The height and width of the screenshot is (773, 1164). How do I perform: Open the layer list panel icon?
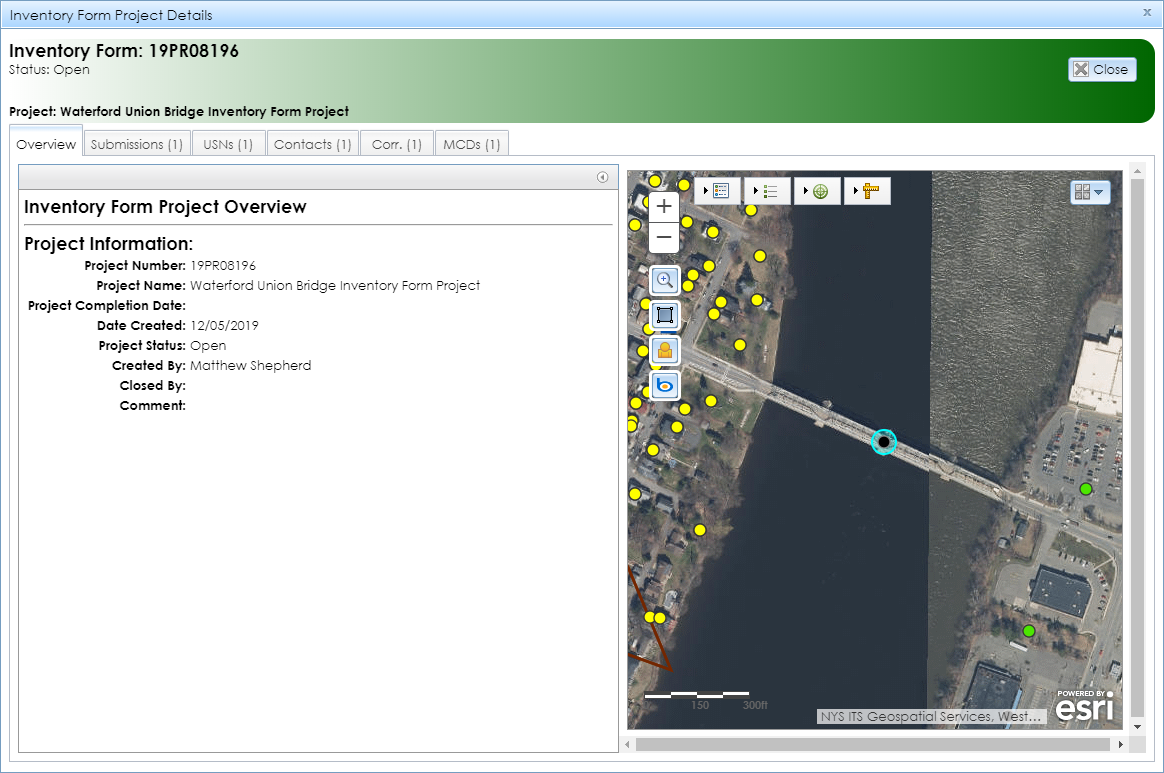tap(772, 191)
